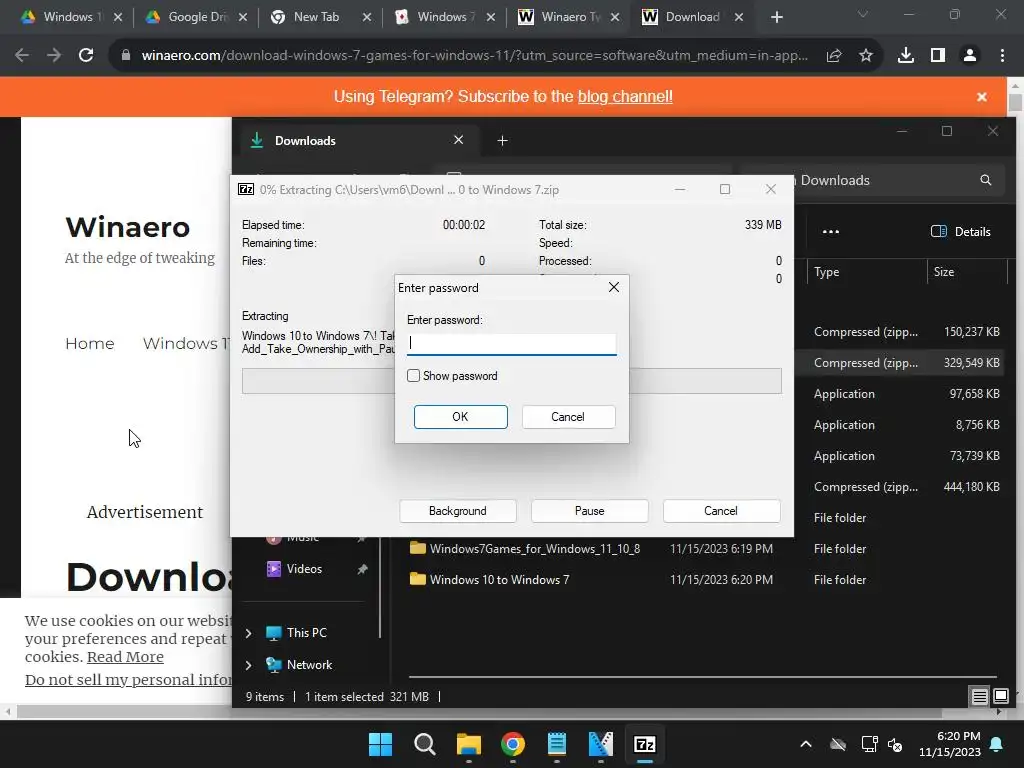Viewport: 1024px width, 768px height.
Task: Open the 7-Zip taskbar icon
Action: 645,744
